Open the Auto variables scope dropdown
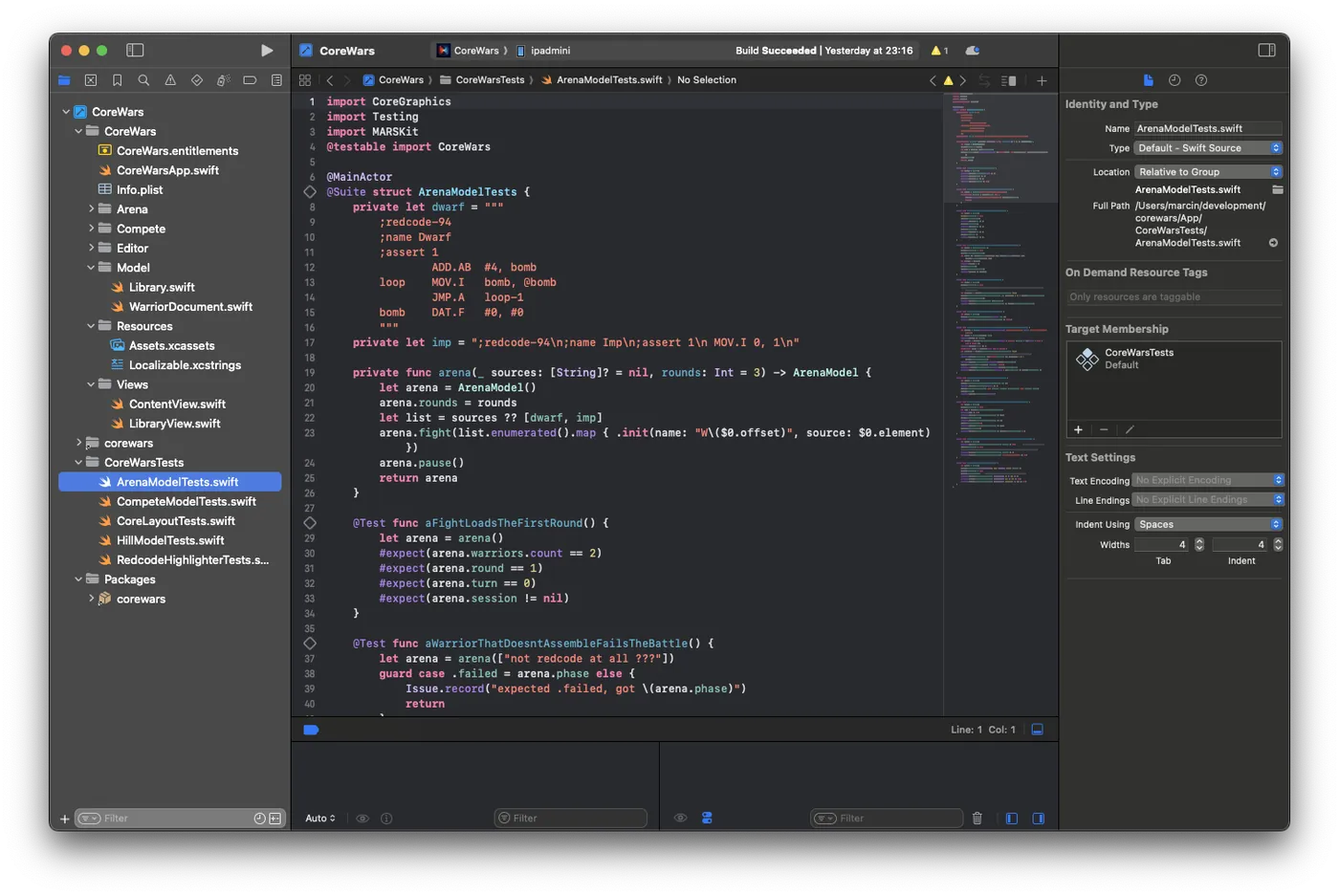 click(x=320, y=818)
